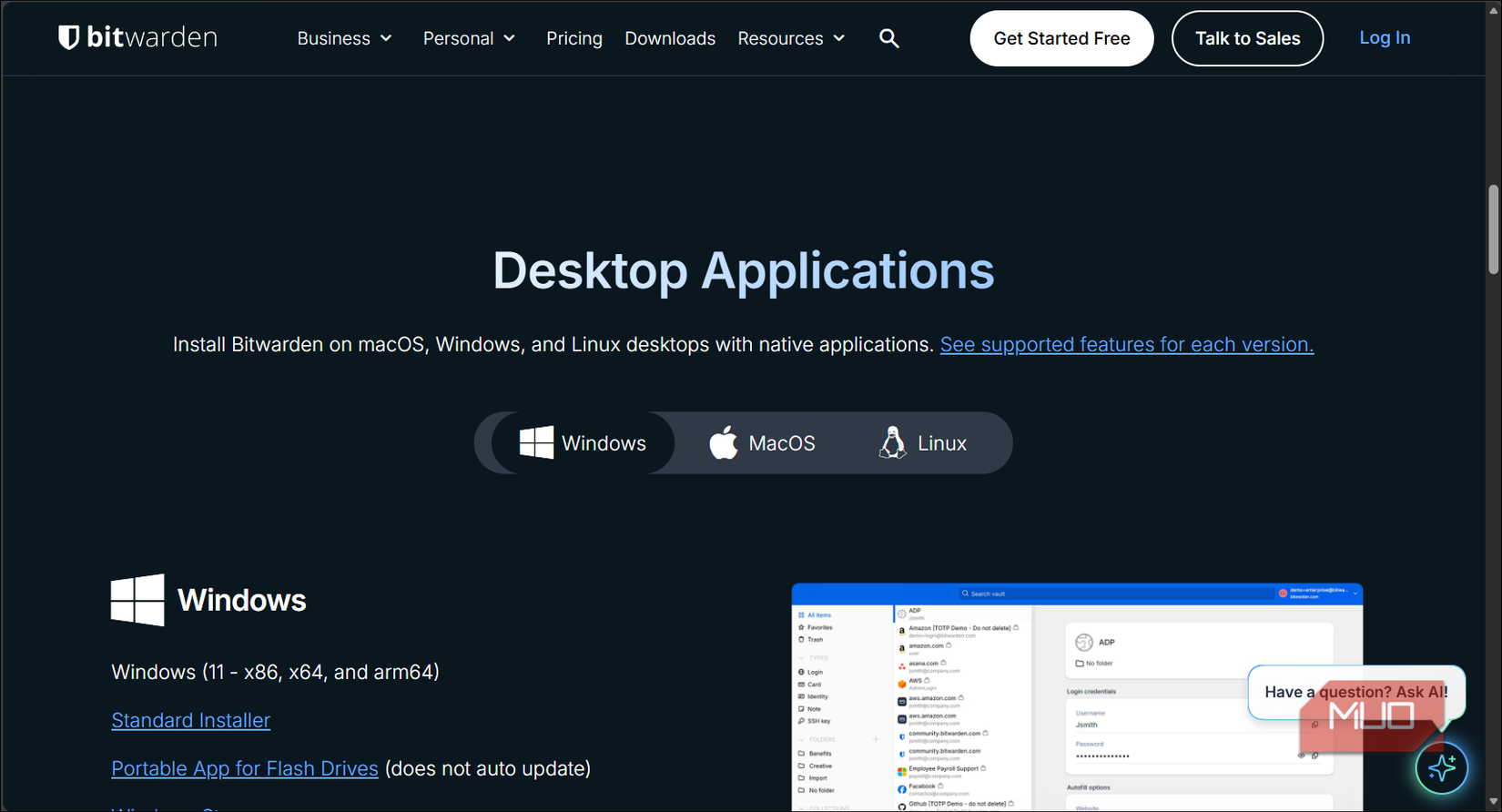Click the Linux penguin icon

(892, 443)
